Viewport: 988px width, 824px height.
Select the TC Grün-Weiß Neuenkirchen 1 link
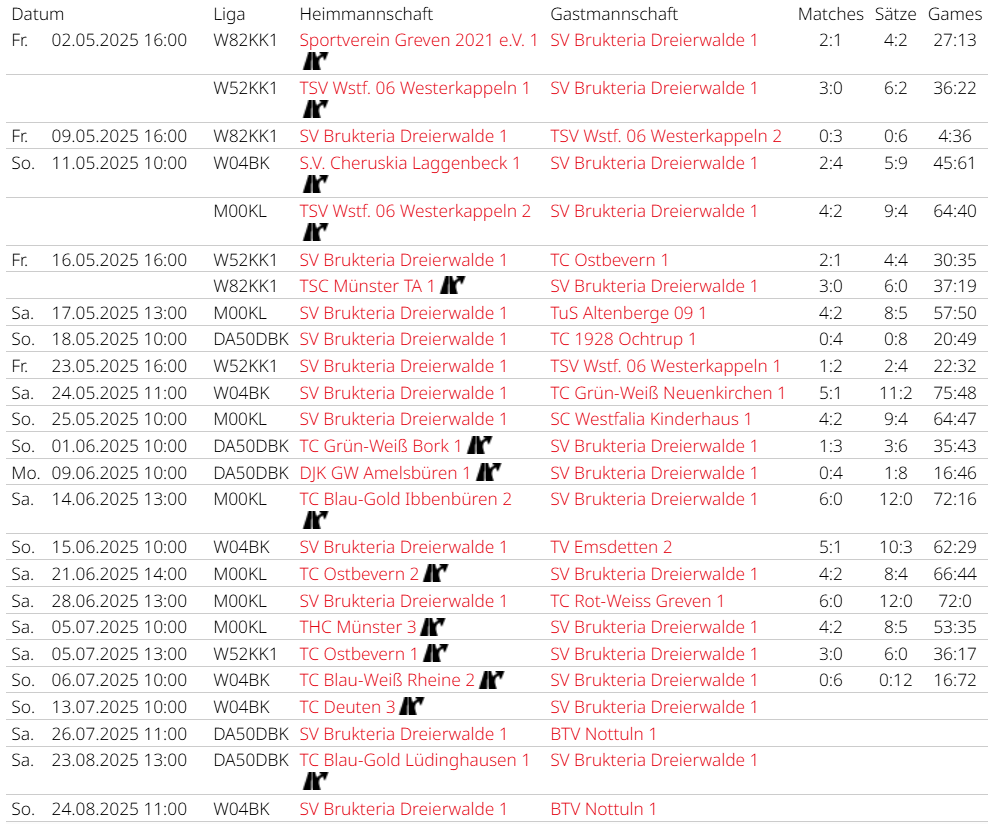pyautogui.click(x=667, y=393)
